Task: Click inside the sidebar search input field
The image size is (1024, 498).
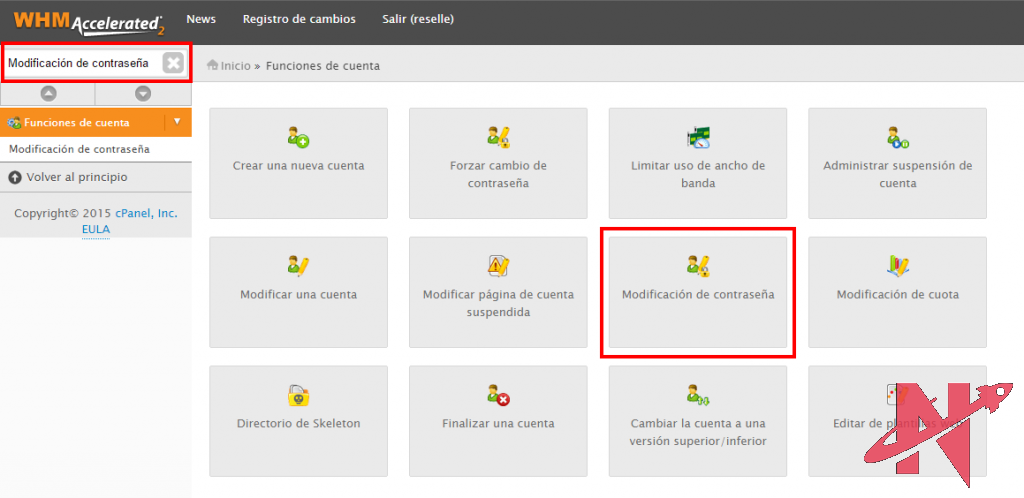Action: click(x=80, y=63)
